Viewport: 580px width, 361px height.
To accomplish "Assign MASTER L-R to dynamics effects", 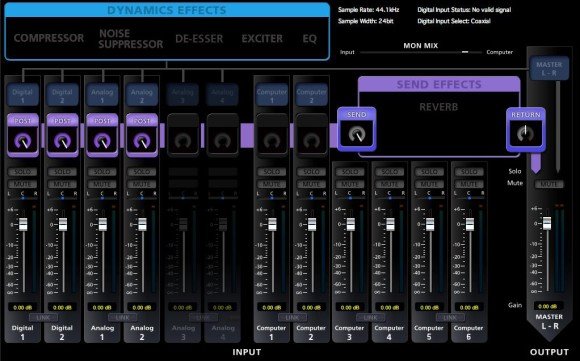I will point(549,68).
